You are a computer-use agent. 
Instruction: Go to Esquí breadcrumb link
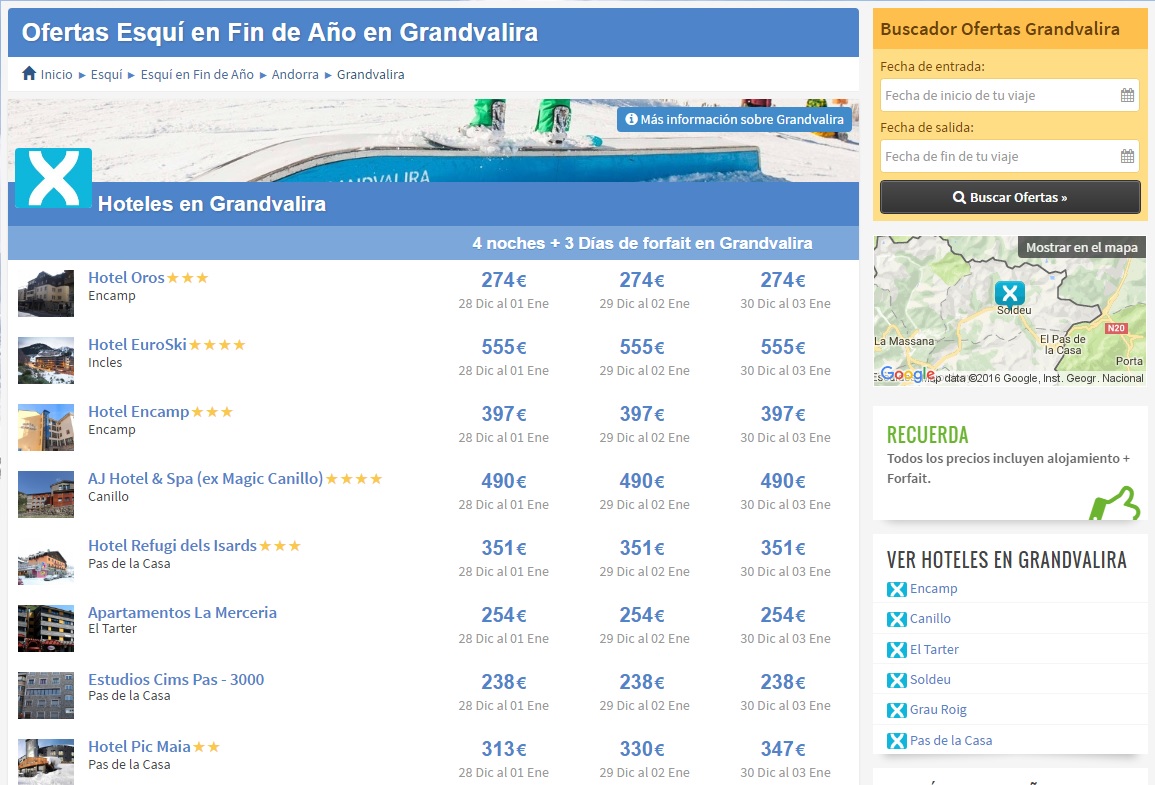(x=106, y=74)
